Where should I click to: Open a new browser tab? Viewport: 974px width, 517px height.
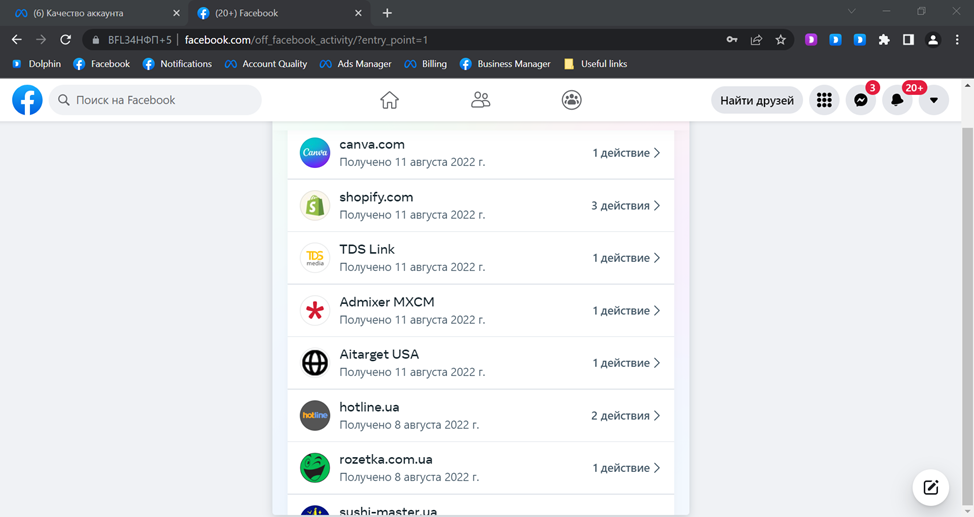[387, 13]
